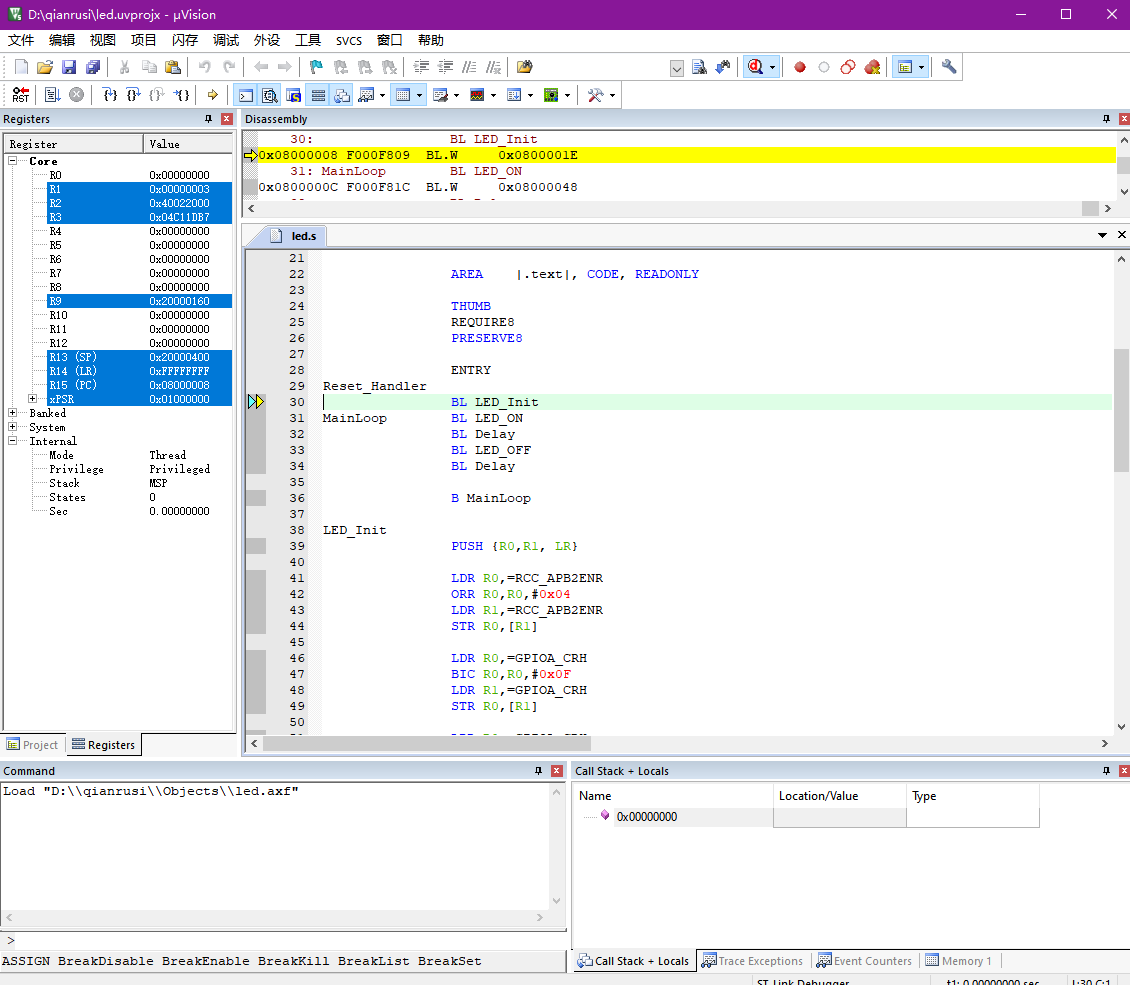Viewport: 1130px width, 985px height.
Task: Click the Step Over icon
Action: coord(133,94)
